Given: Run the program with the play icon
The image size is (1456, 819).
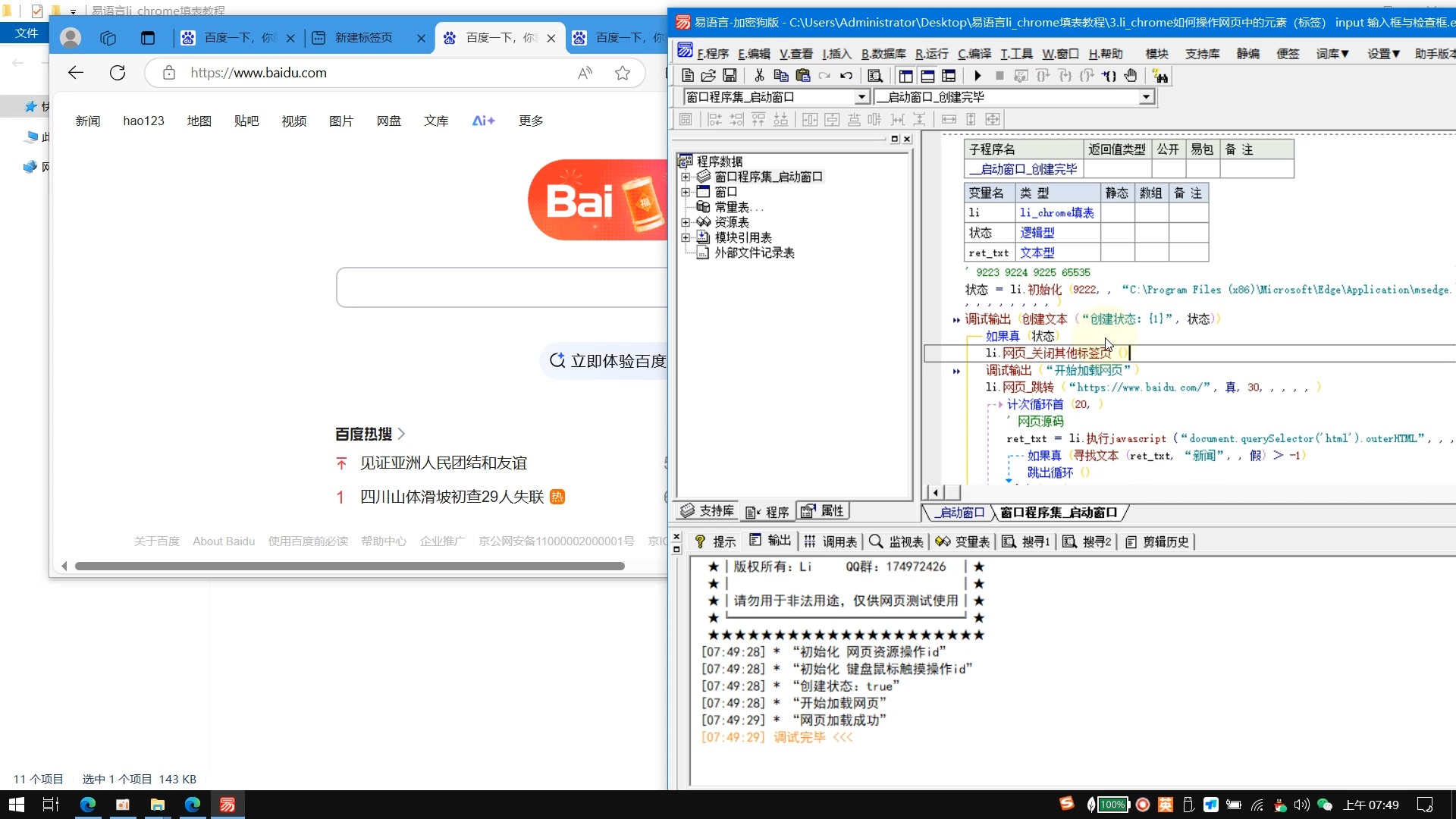Looking at the screenshot, I should coord(977,76).
